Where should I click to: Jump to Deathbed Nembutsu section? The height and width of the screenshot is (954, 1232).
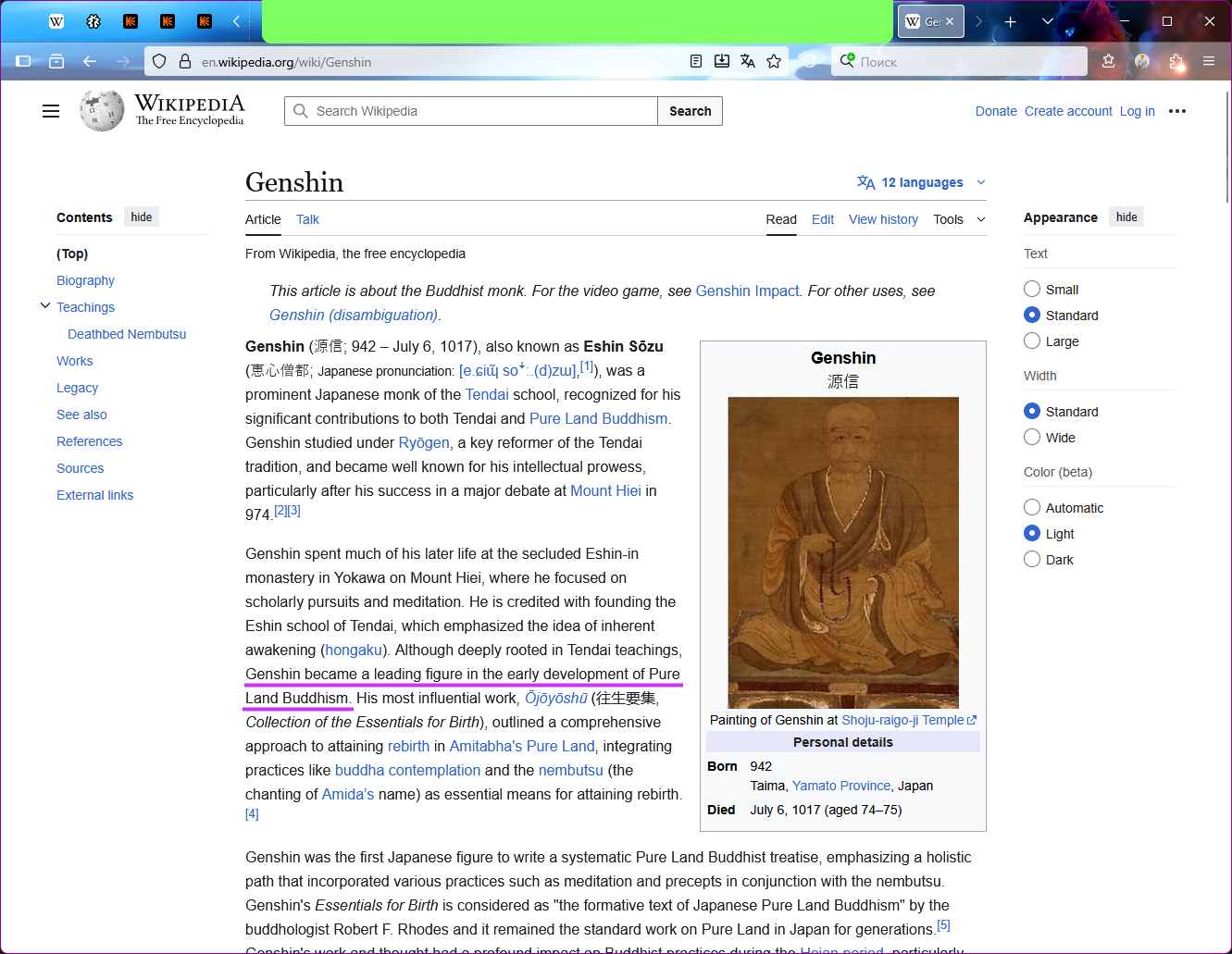tap(127, 334)
